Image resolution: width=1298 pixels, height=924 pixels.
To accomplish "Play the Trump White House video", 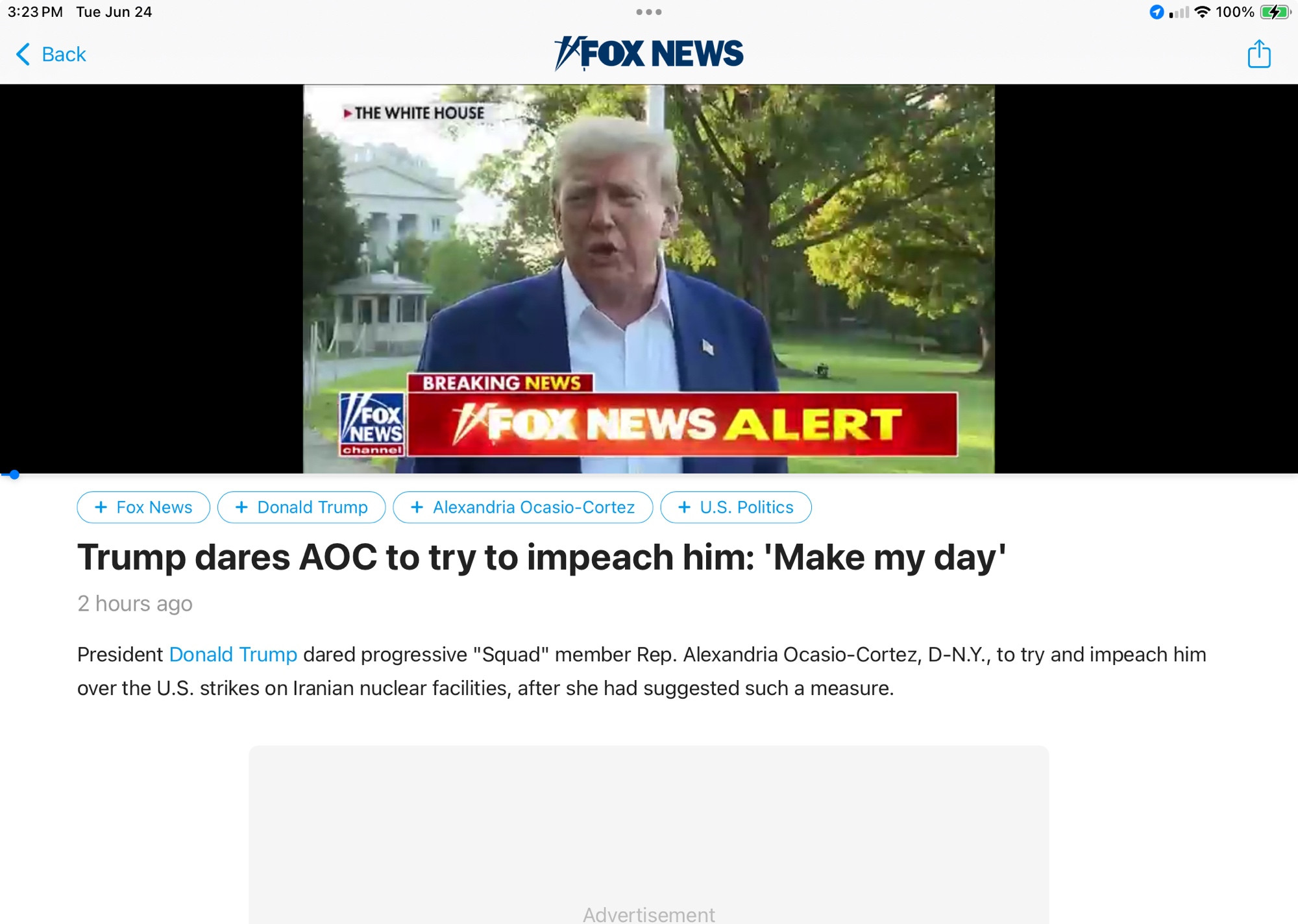I will coord(649,279).
